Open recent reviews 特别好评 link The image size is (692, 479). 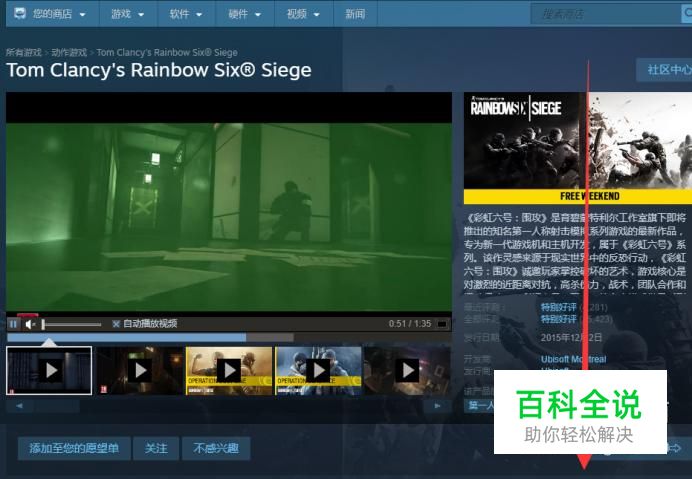559,307
